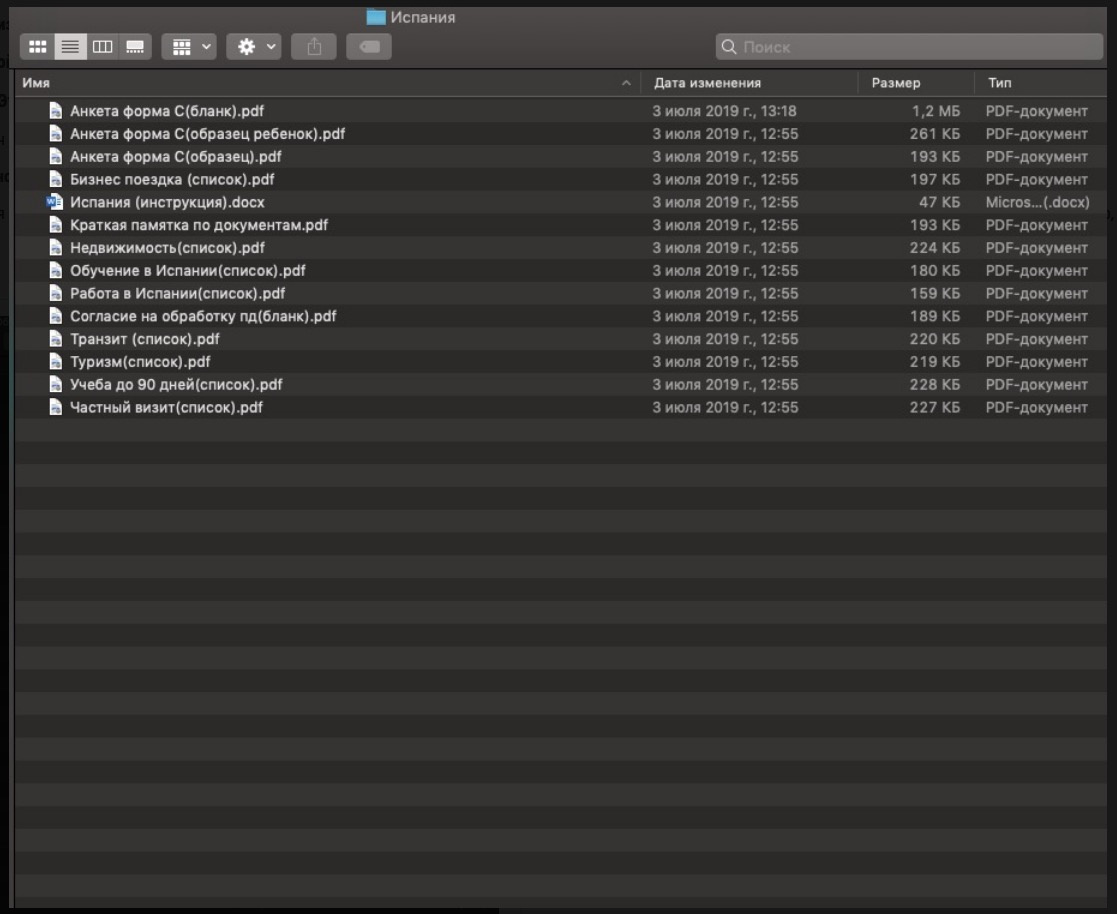Switch to column view mode
This screenshot has height=914, width=1117.
(x=103, y=47)
